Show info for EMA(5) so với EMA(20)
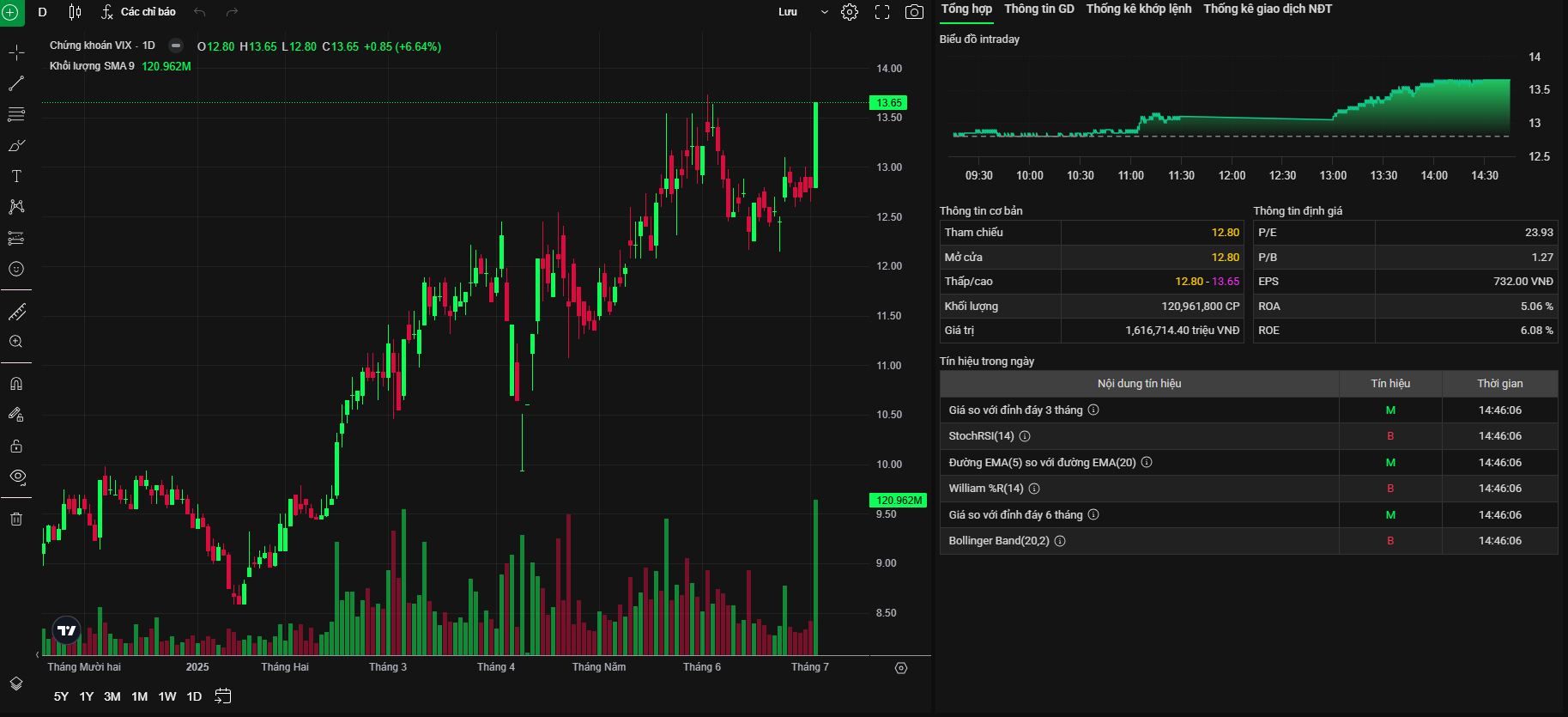Screen dimensions: 1568x717 pos(1147,462)
